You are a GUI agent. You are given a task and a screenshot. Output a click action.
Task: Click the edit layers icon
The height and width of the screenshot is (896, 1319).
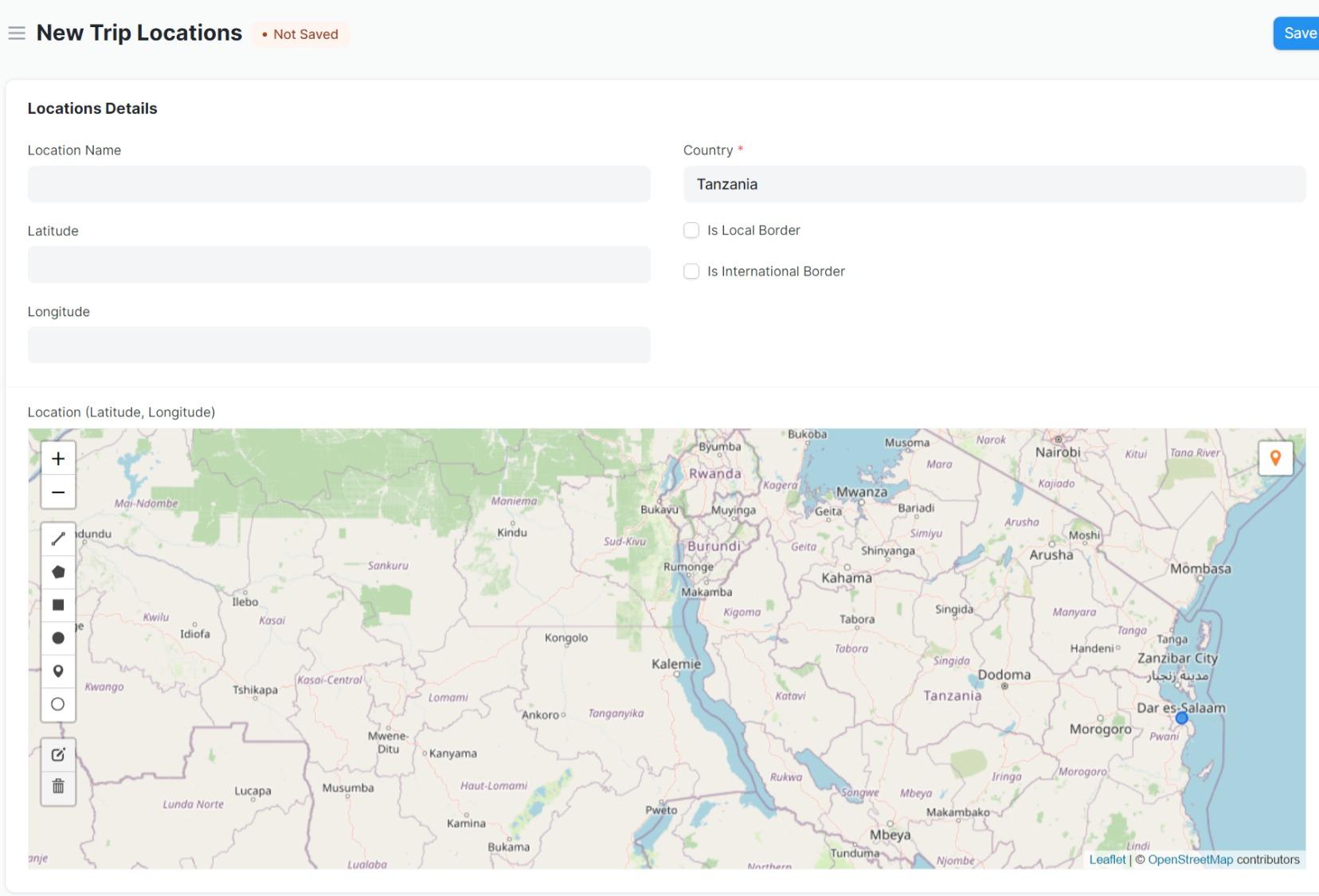click(x=58, y=754)
